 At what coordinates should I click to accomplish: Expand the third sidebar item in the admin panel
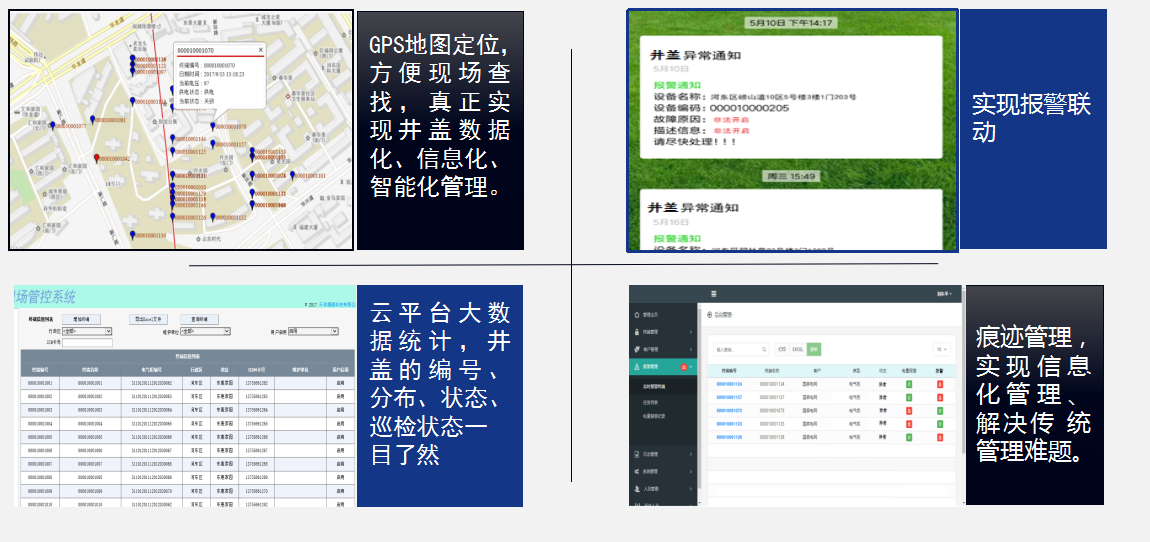pos(663,349)
